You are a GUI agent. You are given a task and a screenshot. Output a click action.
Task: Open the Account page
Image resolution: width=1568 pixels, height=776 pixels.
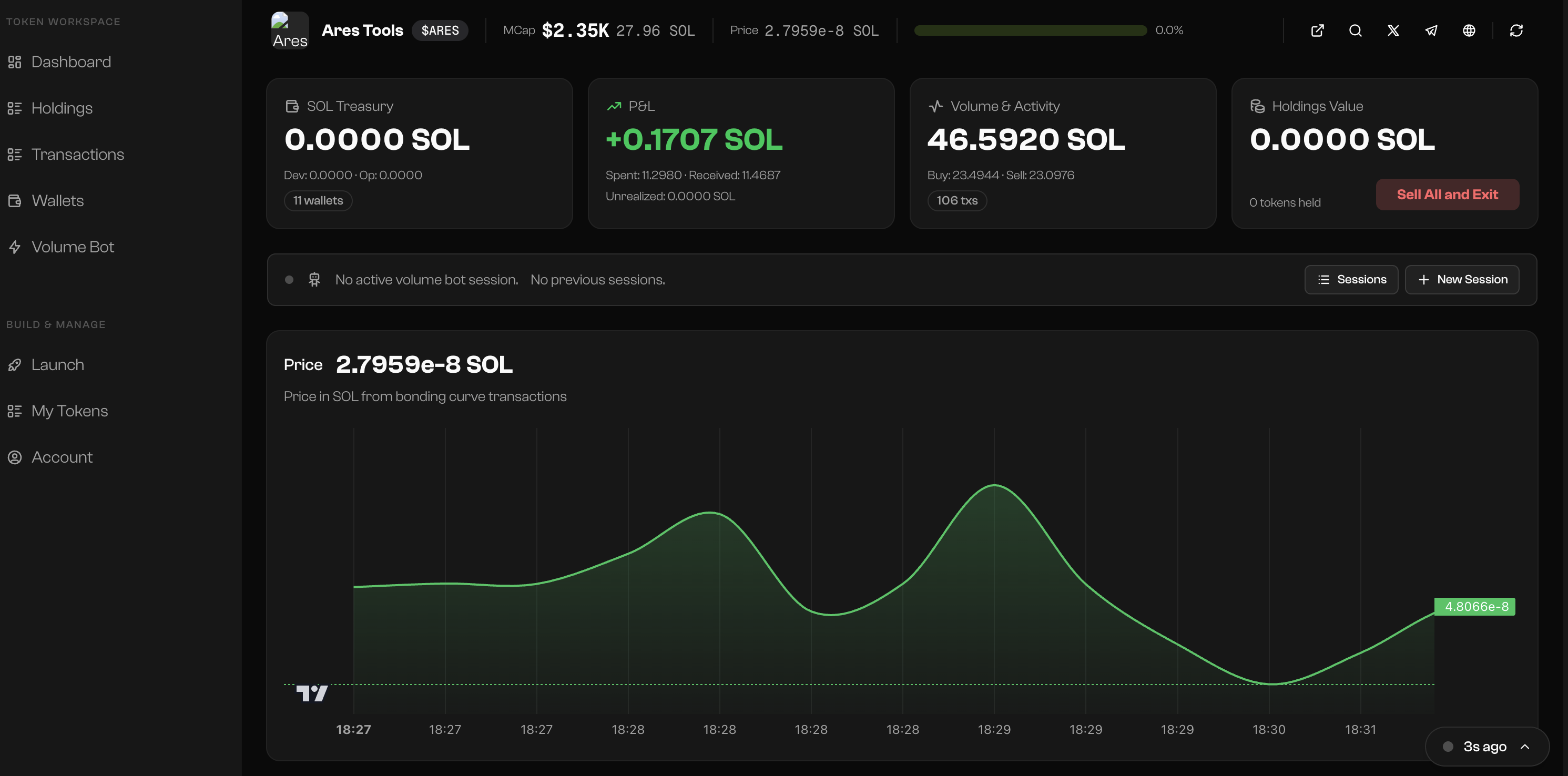tap(62, 458)
